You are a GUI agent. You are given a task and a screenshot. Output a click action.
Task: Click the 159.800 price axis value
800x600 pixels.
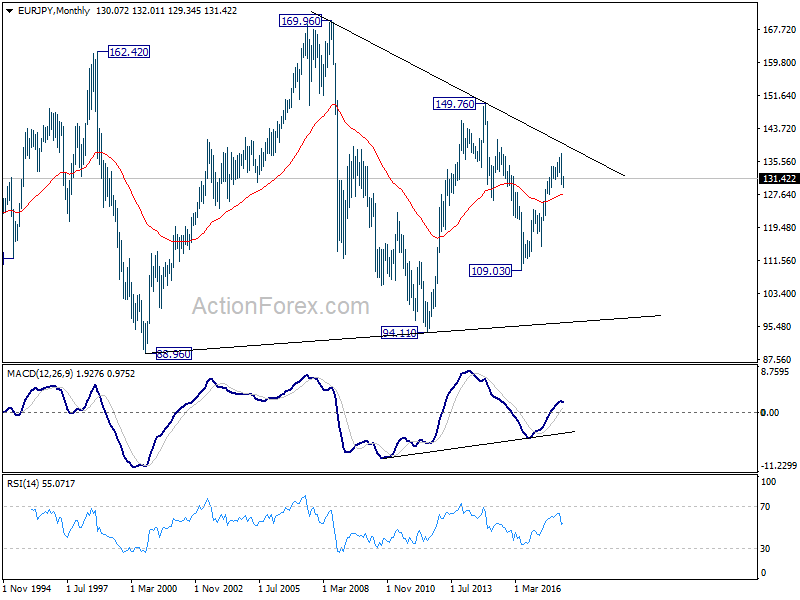pyautogui.click(x=779, y=62)
